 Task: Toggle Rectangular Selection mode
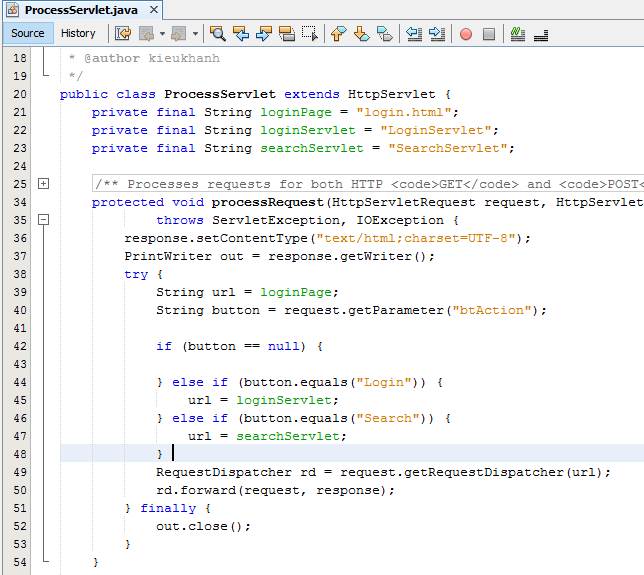click(x=310, y=34)
